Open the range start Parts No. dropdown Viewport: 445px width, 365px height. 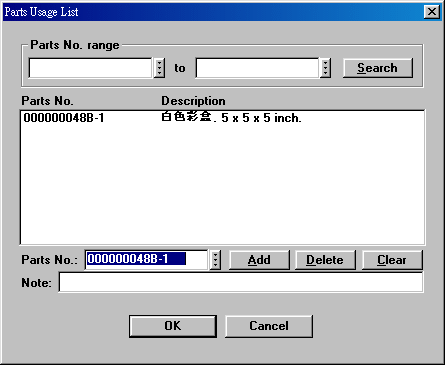point(159,68)
